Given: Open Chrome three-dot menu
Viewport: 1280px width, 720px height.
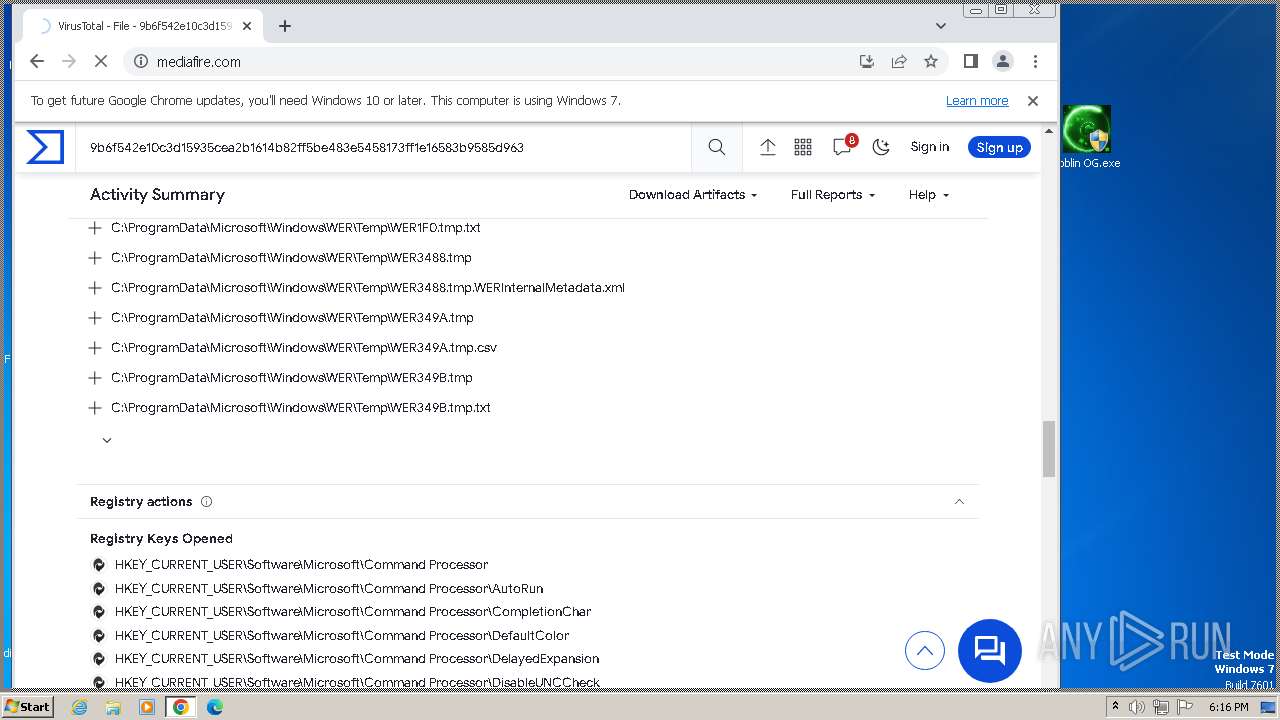Looking at the screenshot, I should [1035, 61].
